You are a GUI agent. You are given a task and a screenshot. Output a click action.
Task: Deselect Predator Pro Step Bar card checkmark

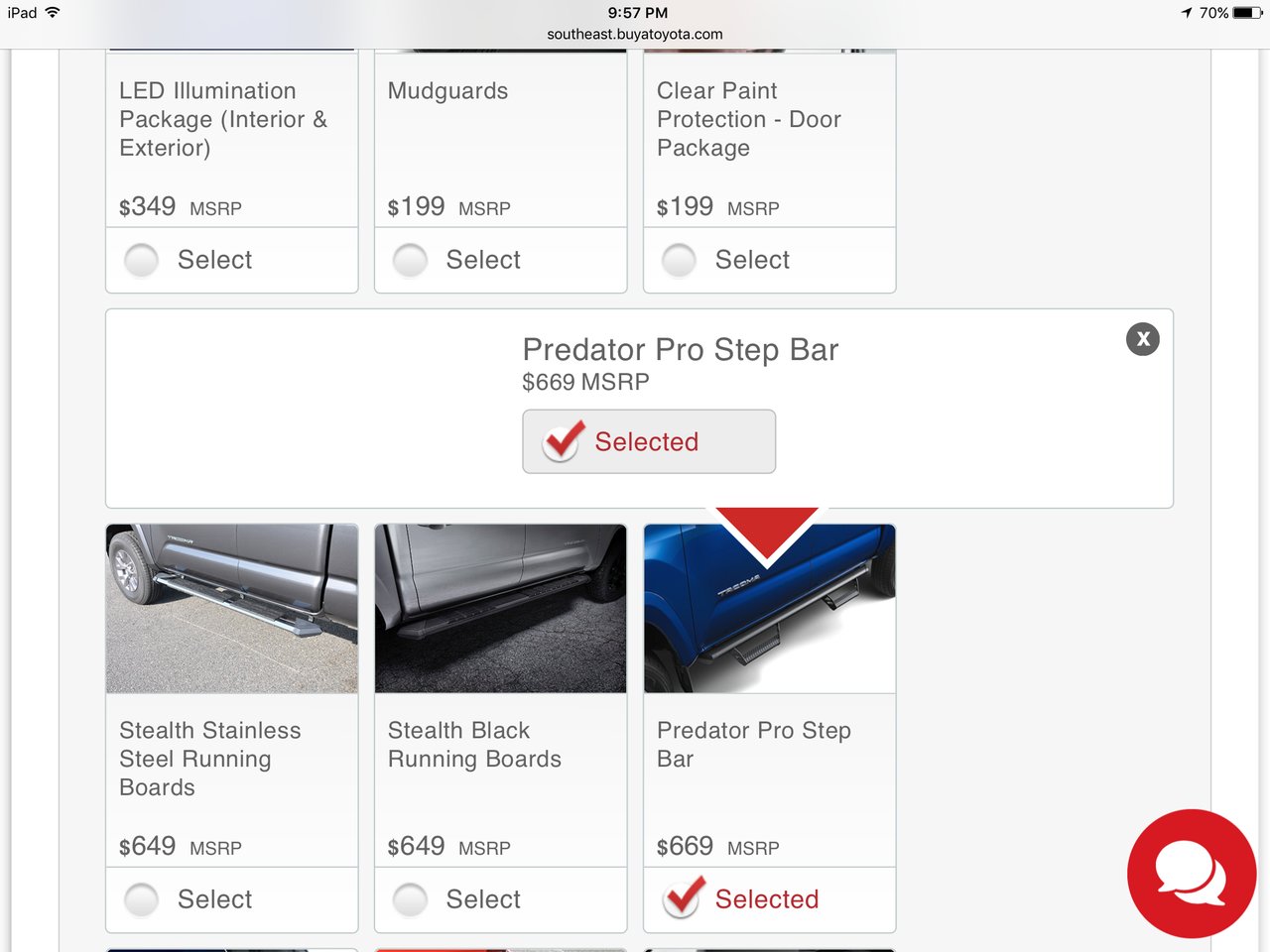pos(684,897)
